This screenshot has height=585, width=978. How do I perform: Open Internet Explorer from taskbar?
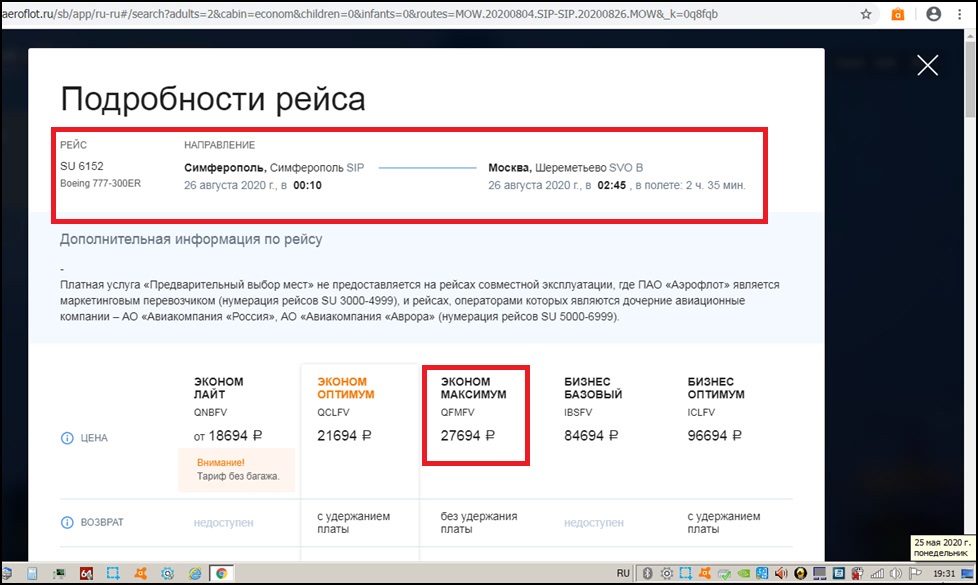195,573
